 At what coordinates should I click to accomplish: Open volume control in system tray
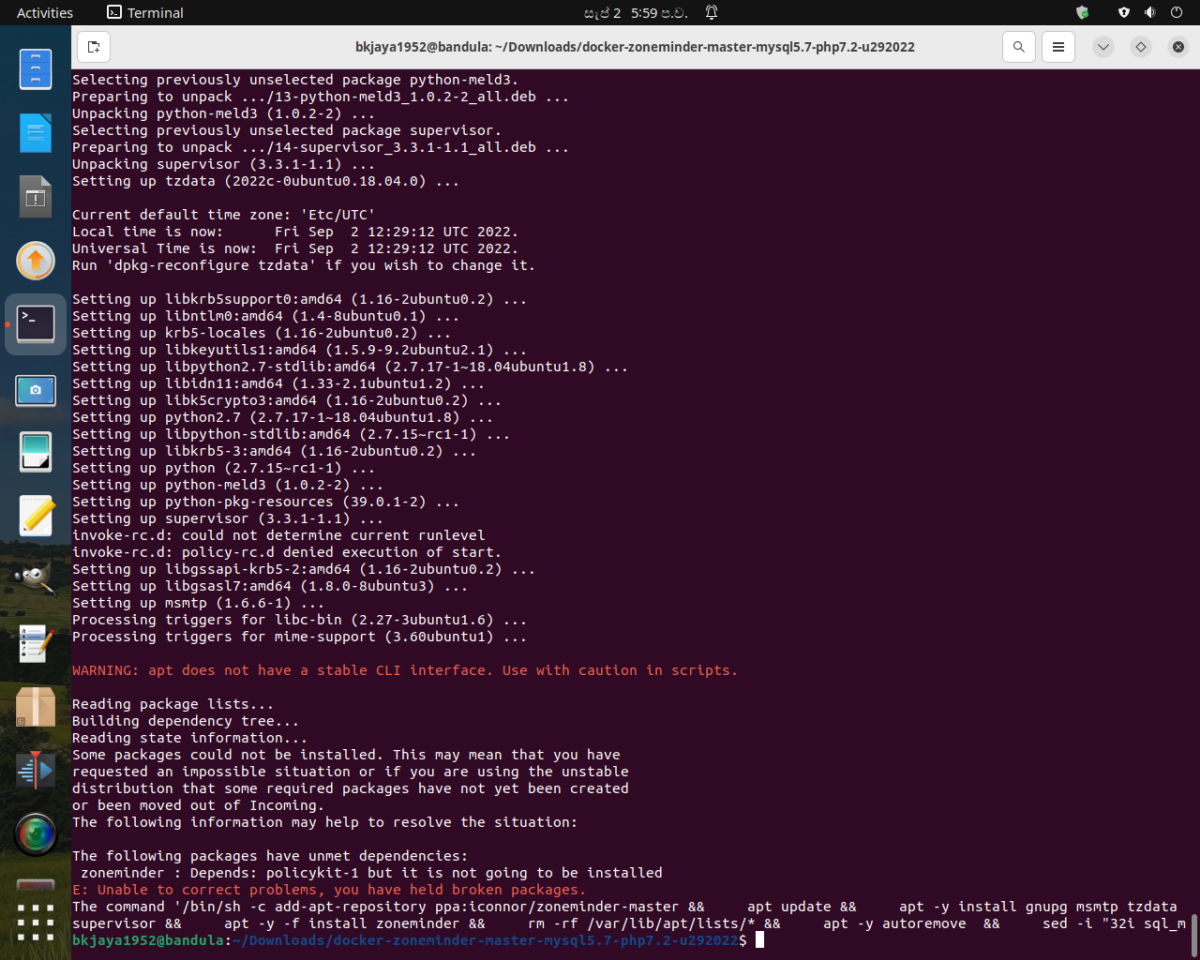[x=1149, y=13]
